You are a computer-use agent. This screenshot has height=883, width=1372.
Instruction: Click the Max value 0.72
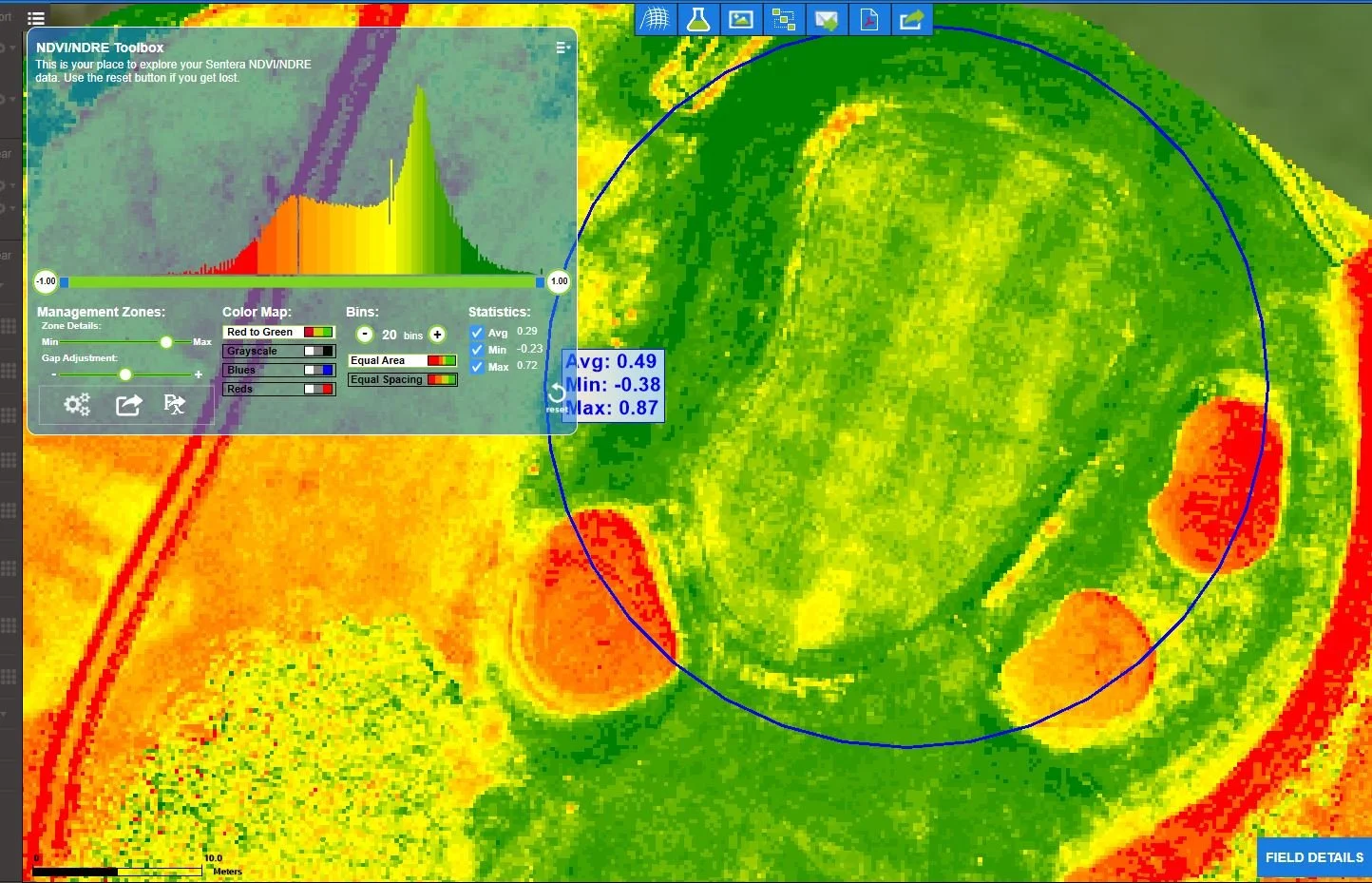[526, 366]
